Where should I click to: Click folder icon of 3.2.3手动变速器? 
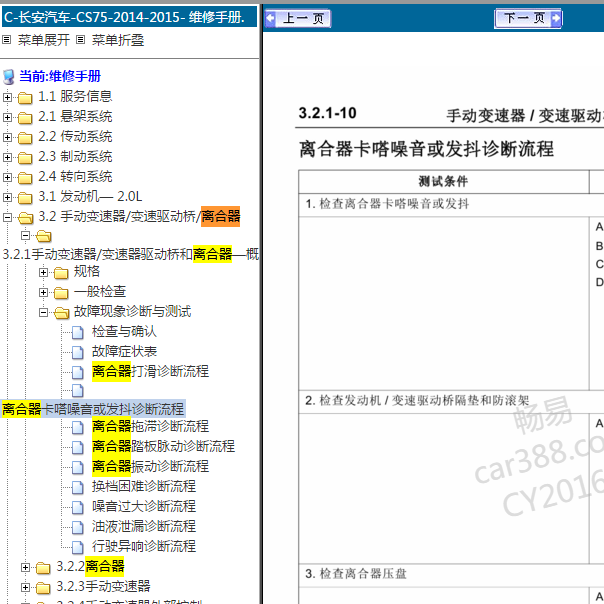click(43, 588)
